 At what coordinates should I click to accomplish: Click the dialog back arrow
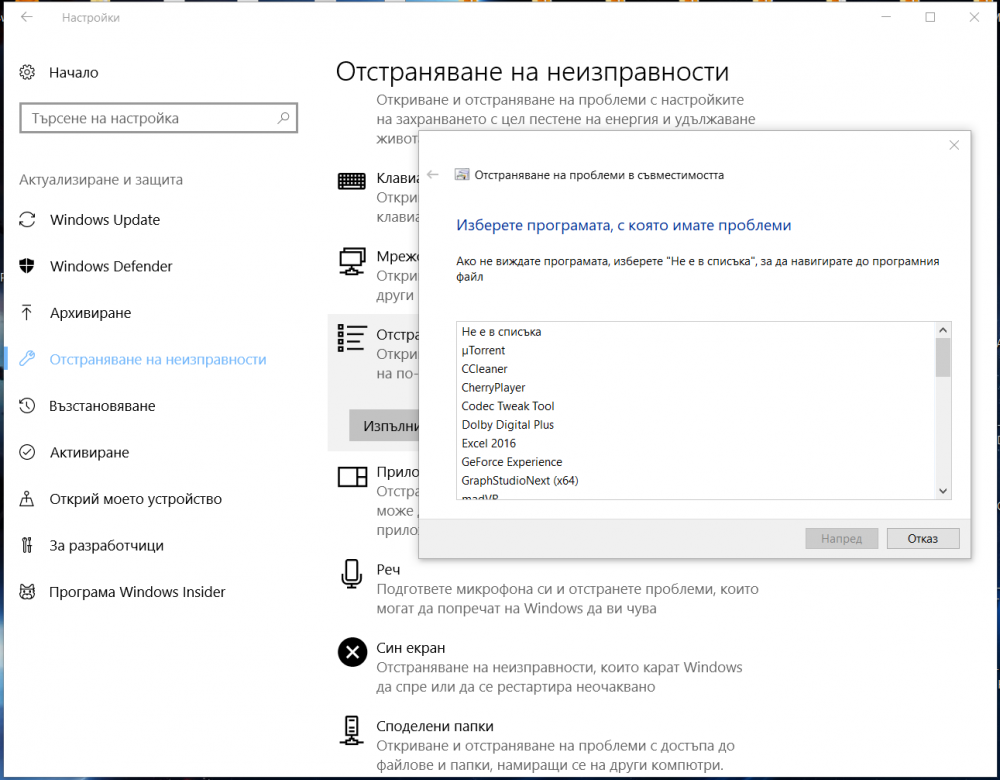tap(433, 175)
